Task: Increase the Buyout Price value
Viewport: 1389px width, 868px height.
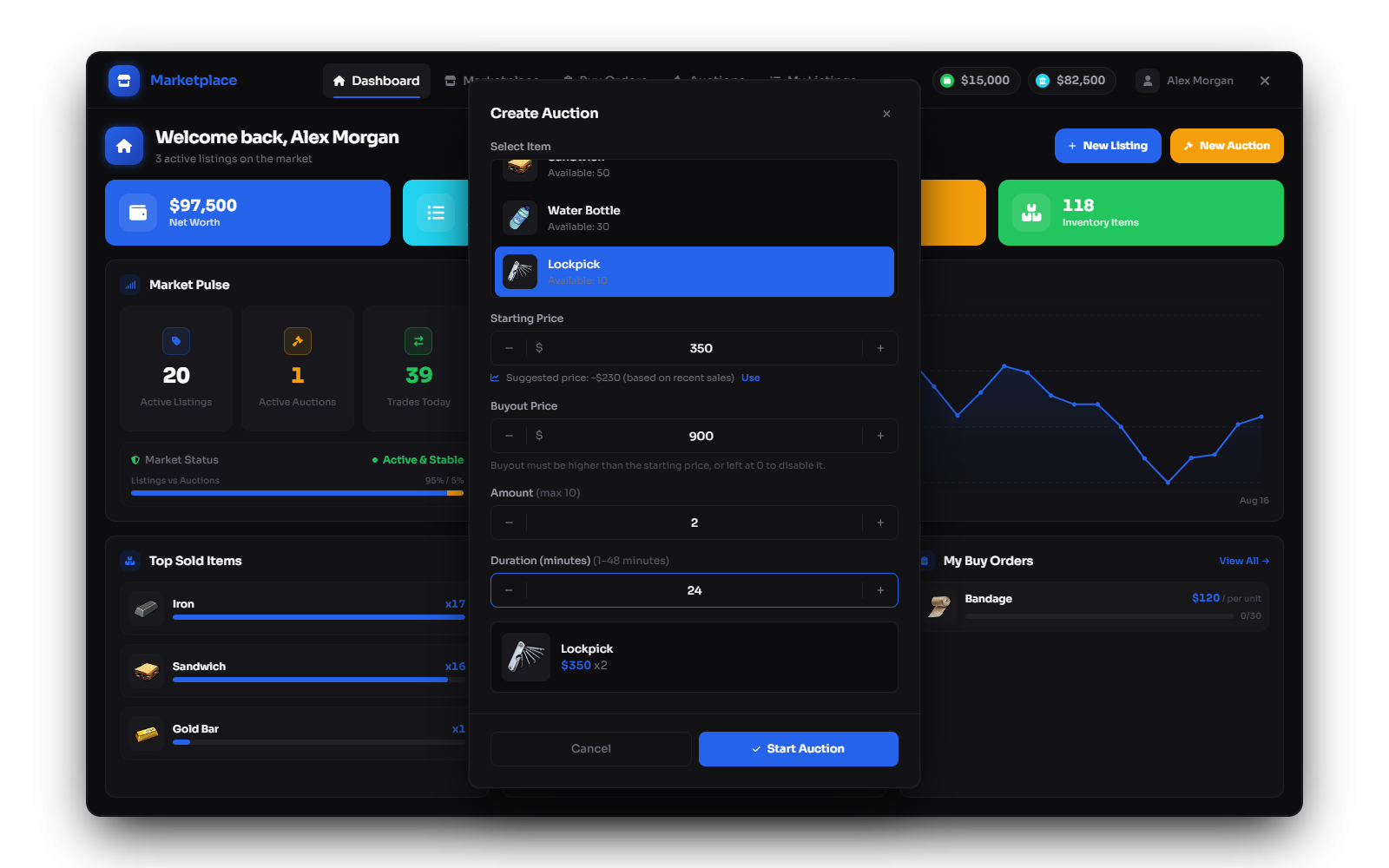Action: pos(880,436)
